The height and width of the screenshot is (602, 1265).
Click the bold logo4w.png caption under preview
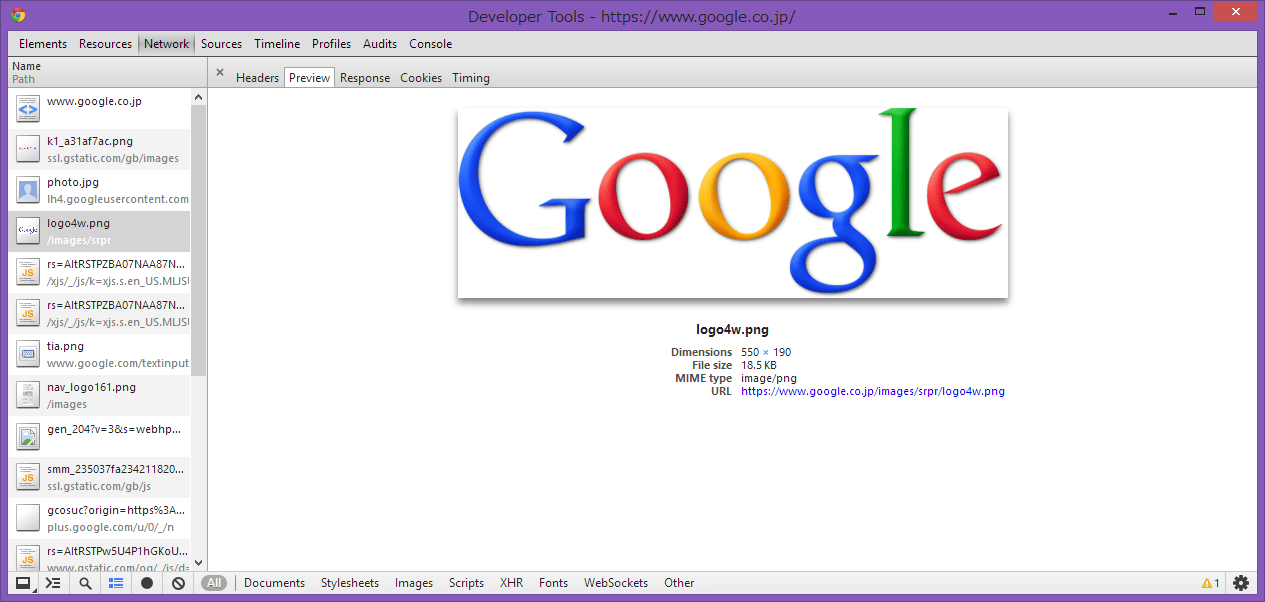click(x=733, y=330)
